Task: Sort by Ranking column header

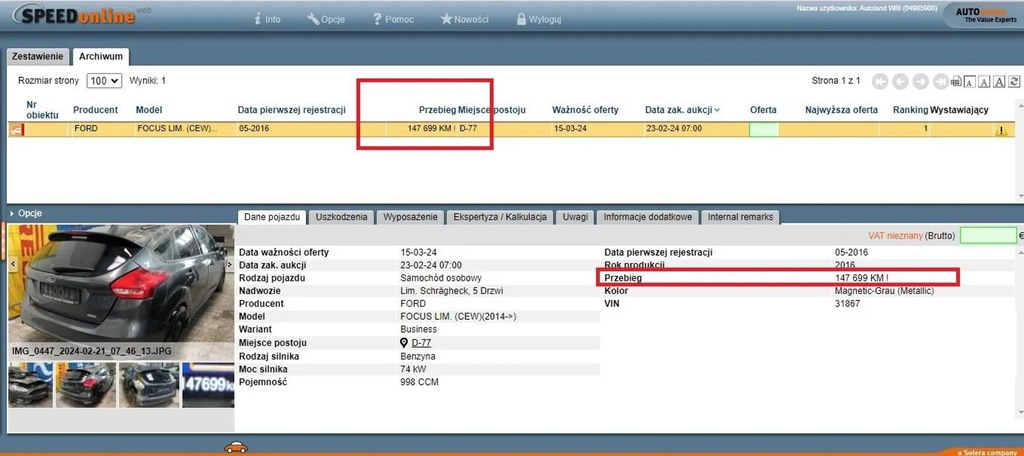Action: coord(910,110)
